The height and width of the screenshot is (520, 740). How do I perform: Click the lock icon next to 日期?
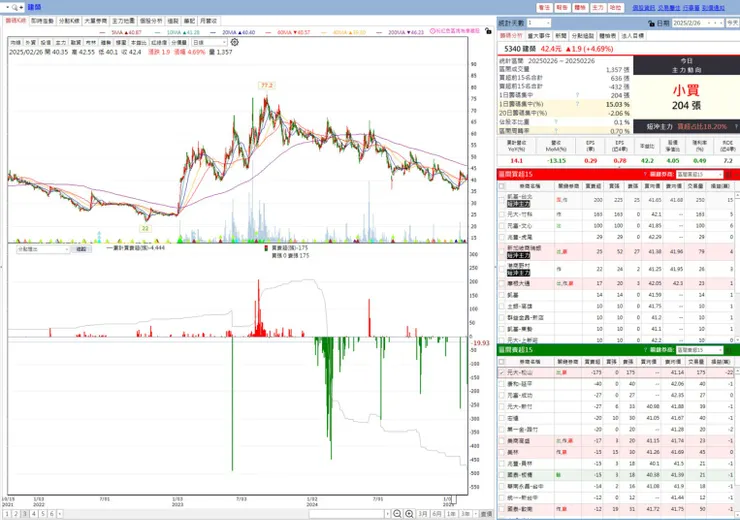click(x=651, y=23)
